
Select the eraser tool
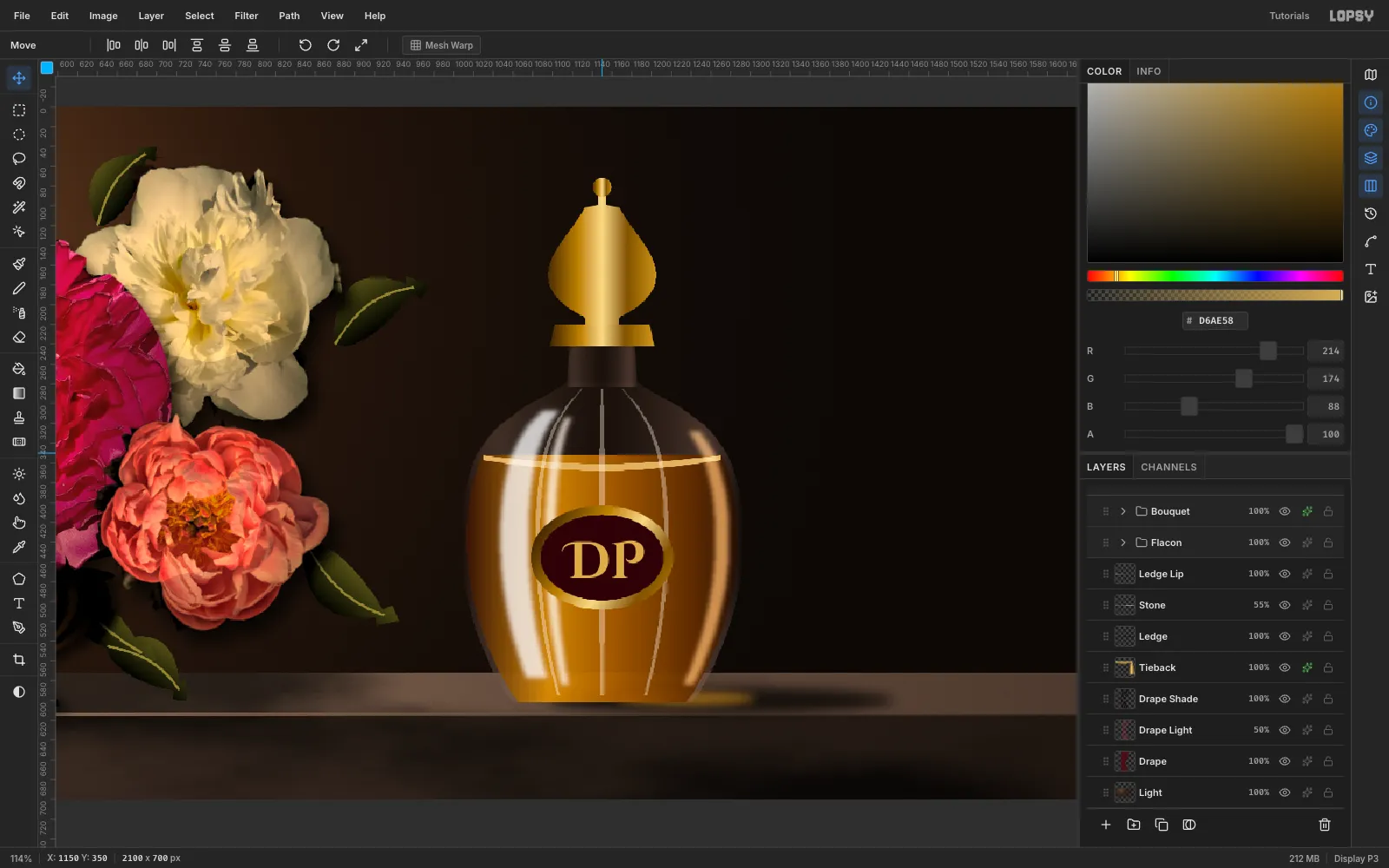[19, 337]
